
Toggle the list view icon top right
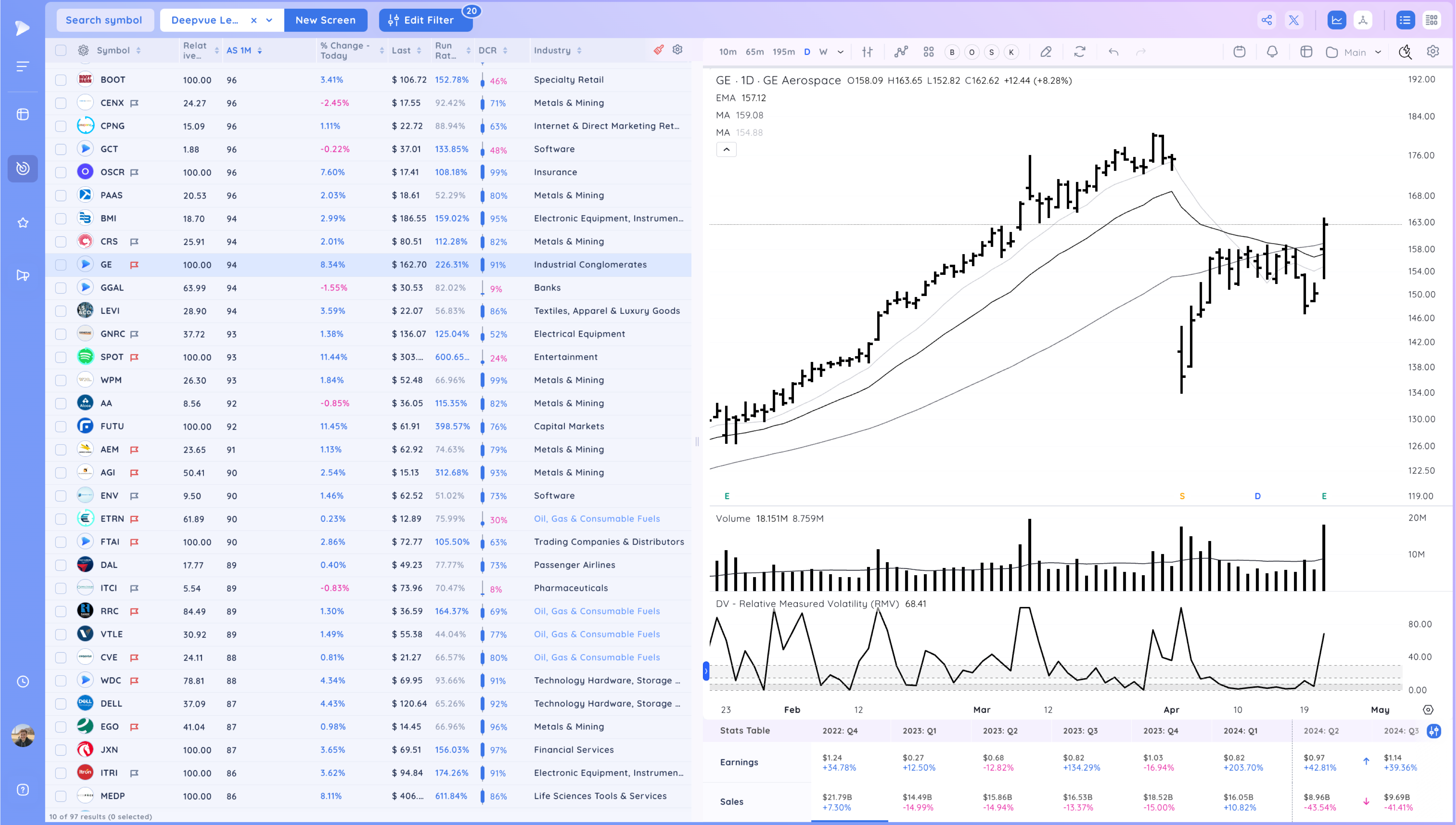click(1405, 20)
